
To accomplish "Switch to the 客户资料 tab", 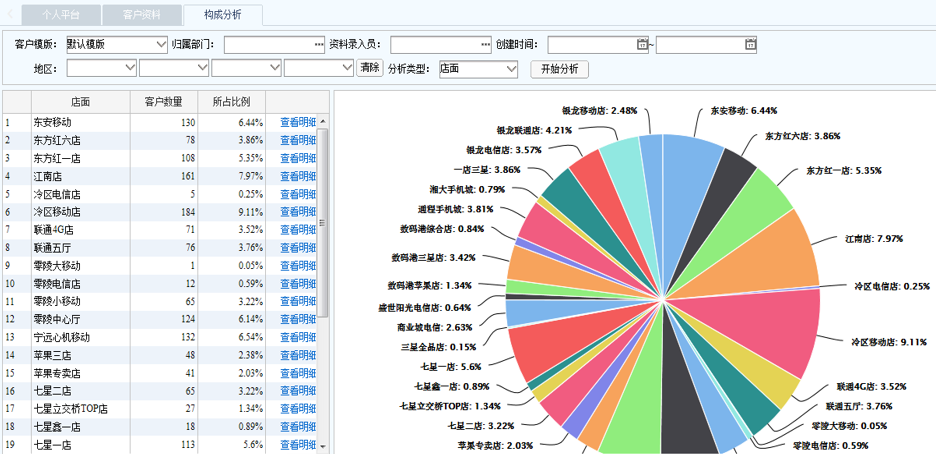I will [x=140, y=16].
